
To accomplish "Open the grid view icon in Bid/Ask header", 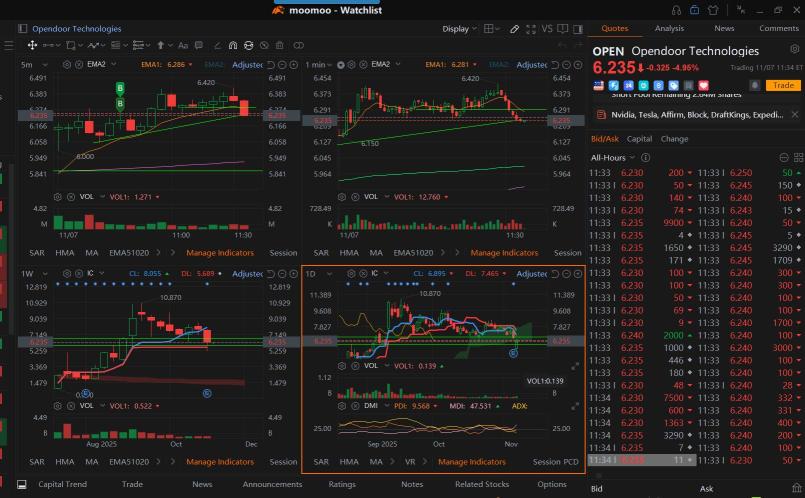I will coord(798,158).
